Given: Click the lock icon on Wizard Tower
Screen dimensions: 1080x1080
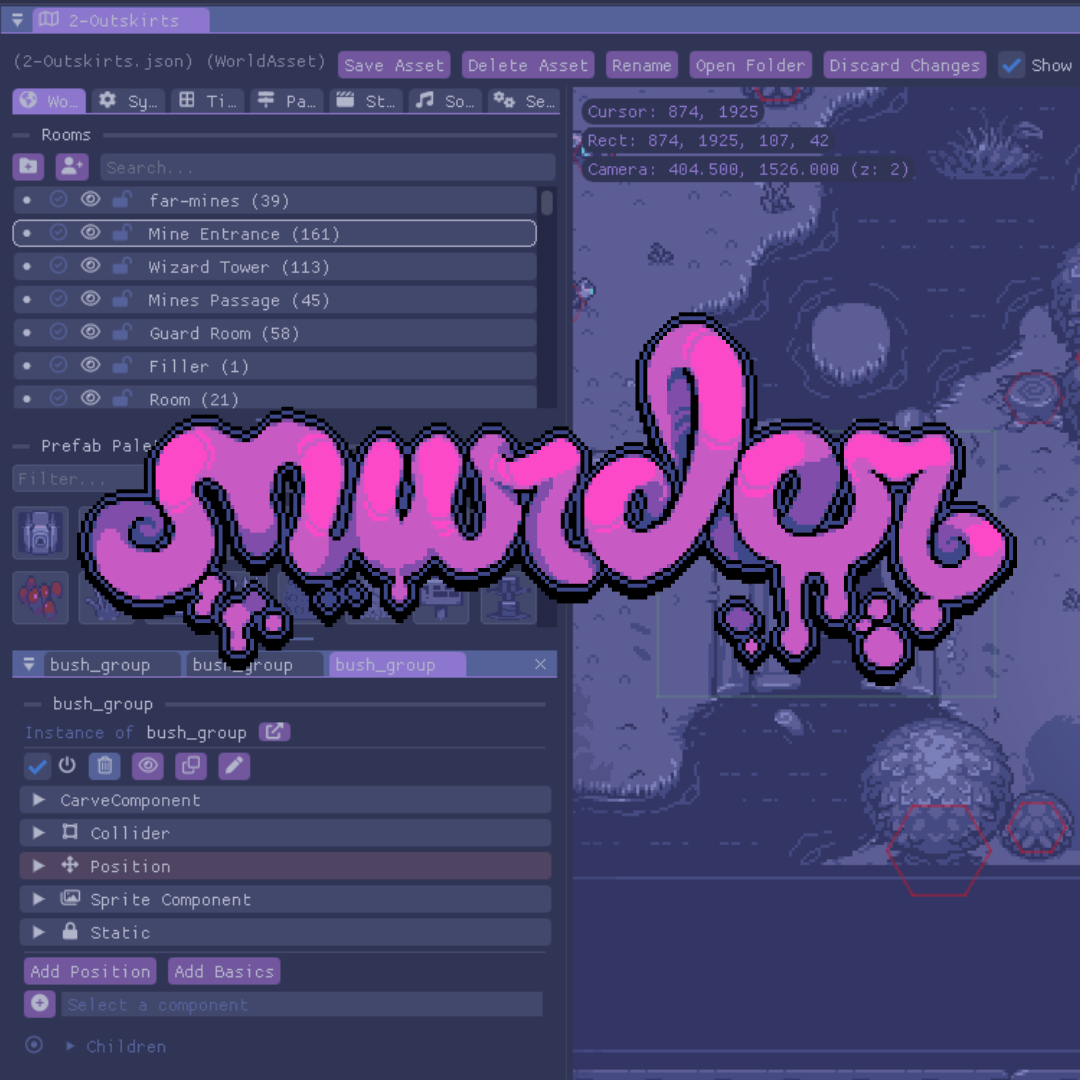Looking at the screenshot, I should click(x=121, y=267).
